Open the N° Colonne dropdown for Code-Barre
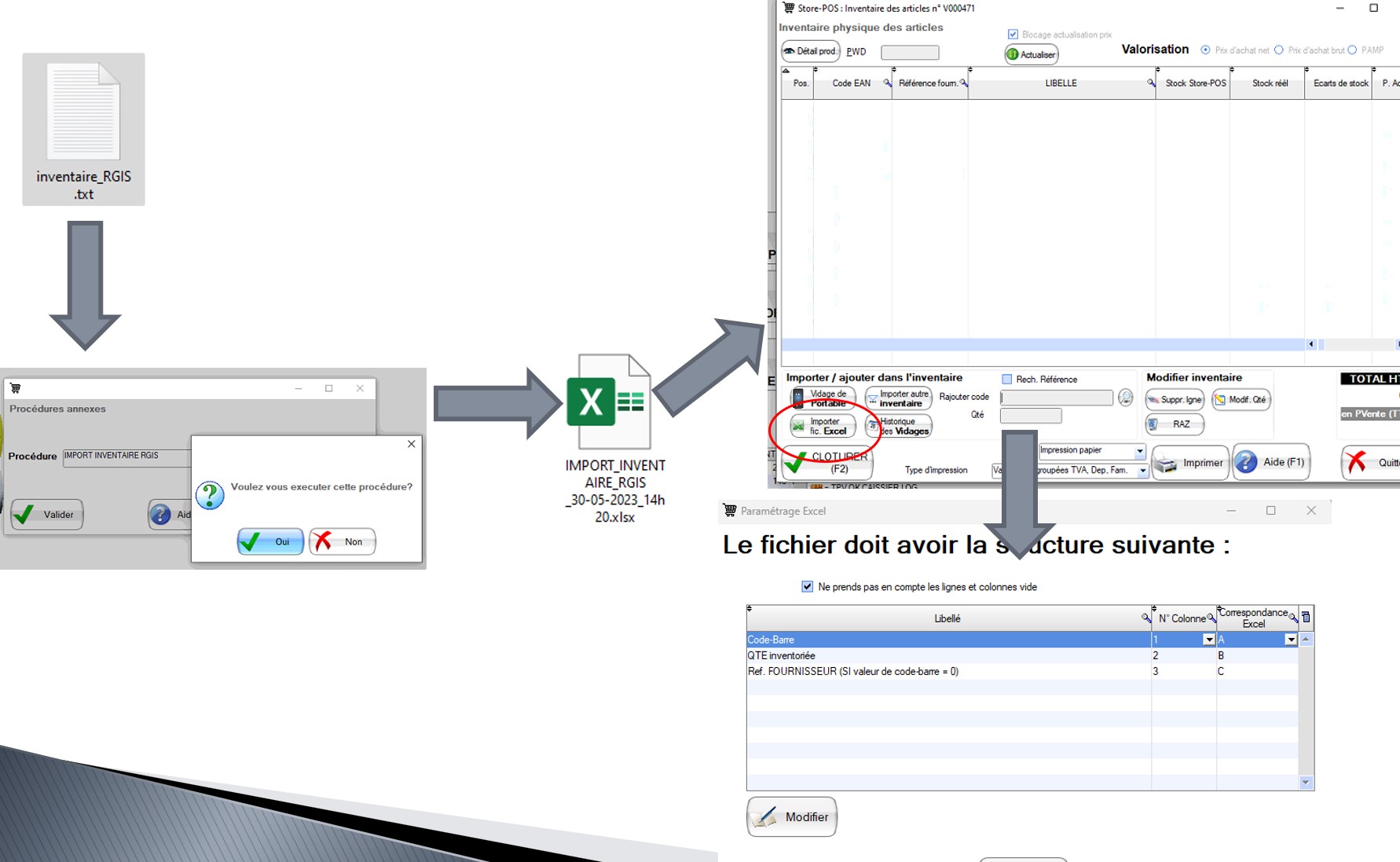This screenshot has width=1400, height=862. 1209,640
